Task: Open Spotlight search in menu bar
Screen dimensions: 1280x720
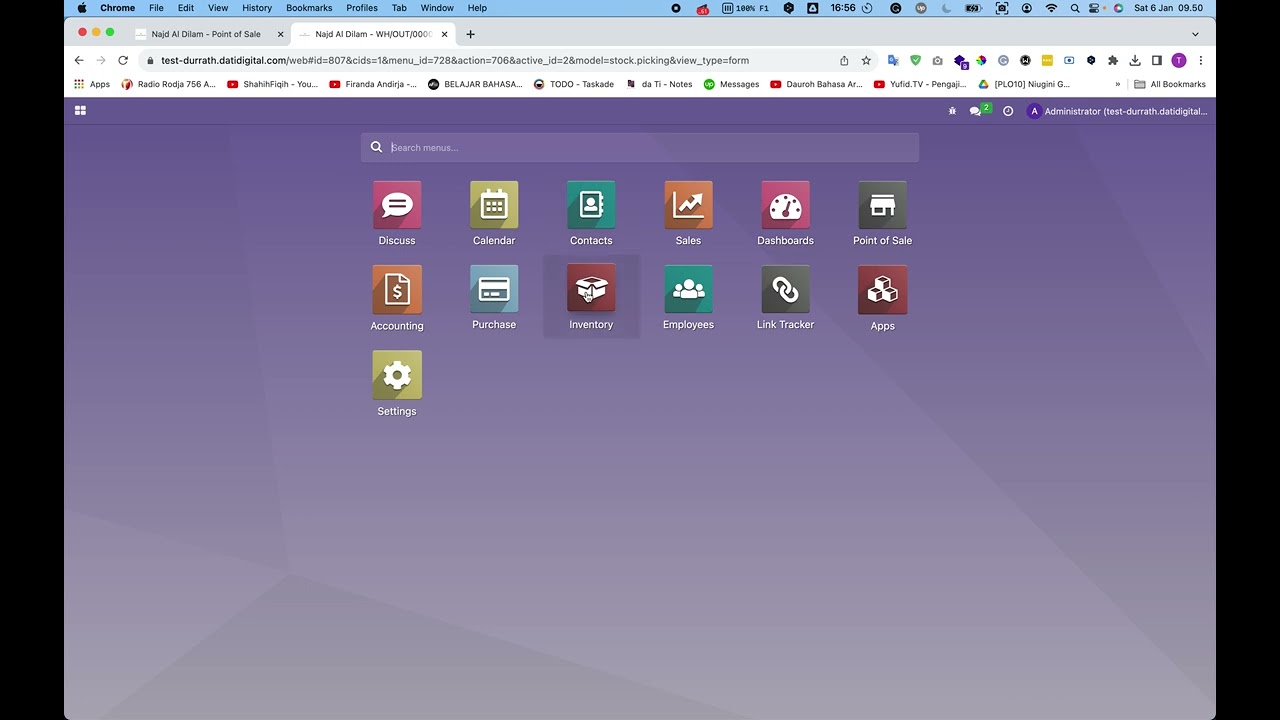Action: pos(1075,8)
